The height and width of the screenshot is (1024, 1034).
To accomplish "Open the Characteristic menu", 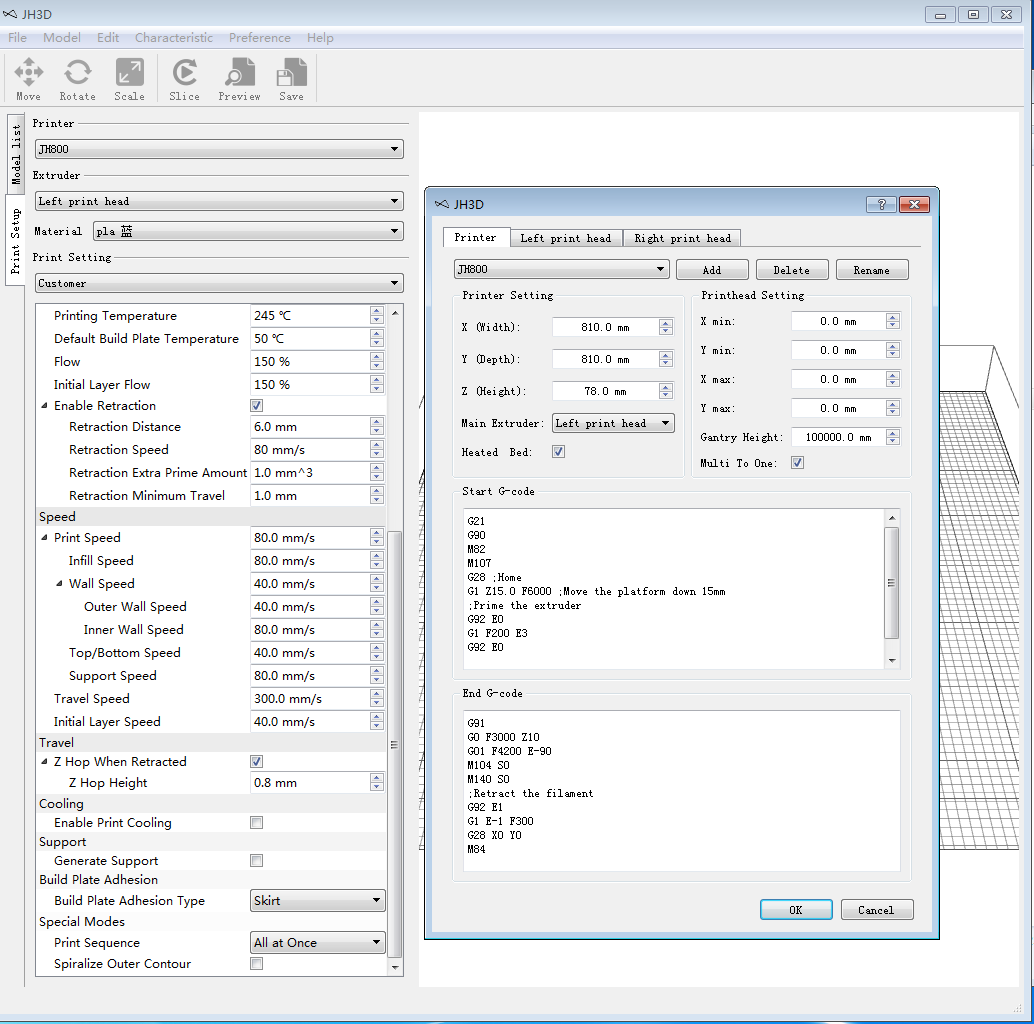I will (x=174, y=38).
